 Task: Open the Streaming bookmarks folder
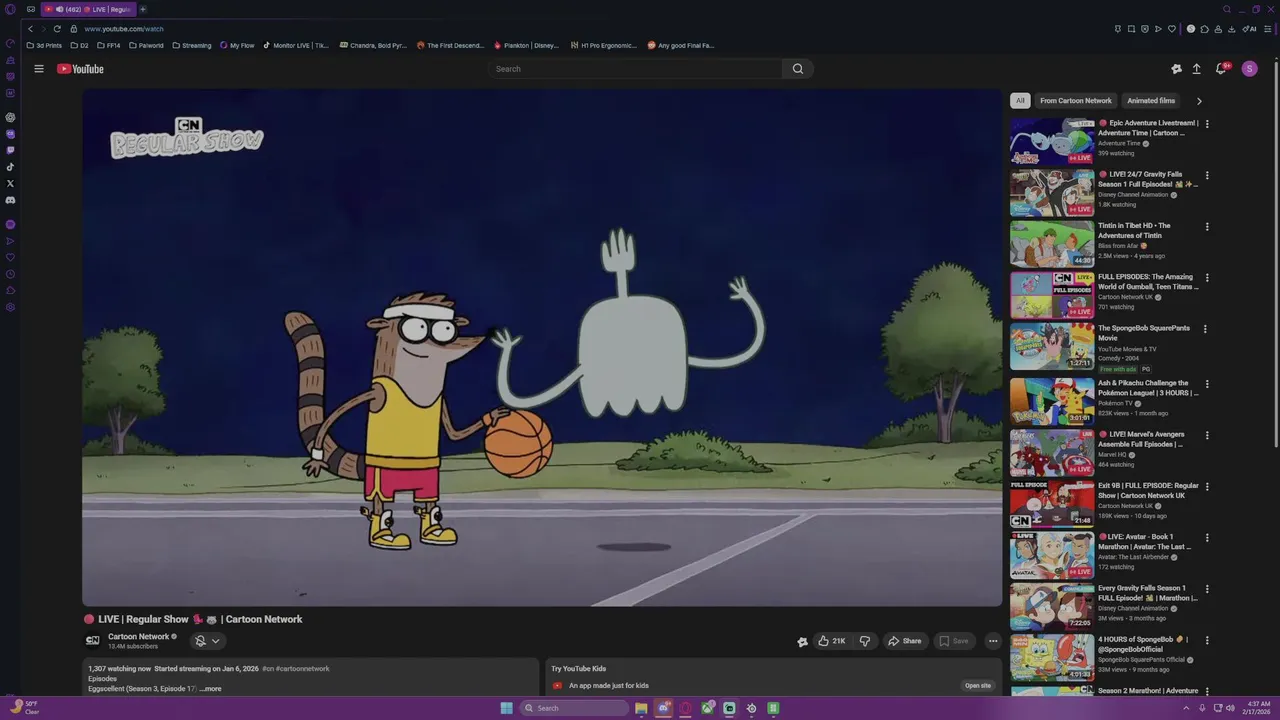pyautogui.click(x=192, y=45)
